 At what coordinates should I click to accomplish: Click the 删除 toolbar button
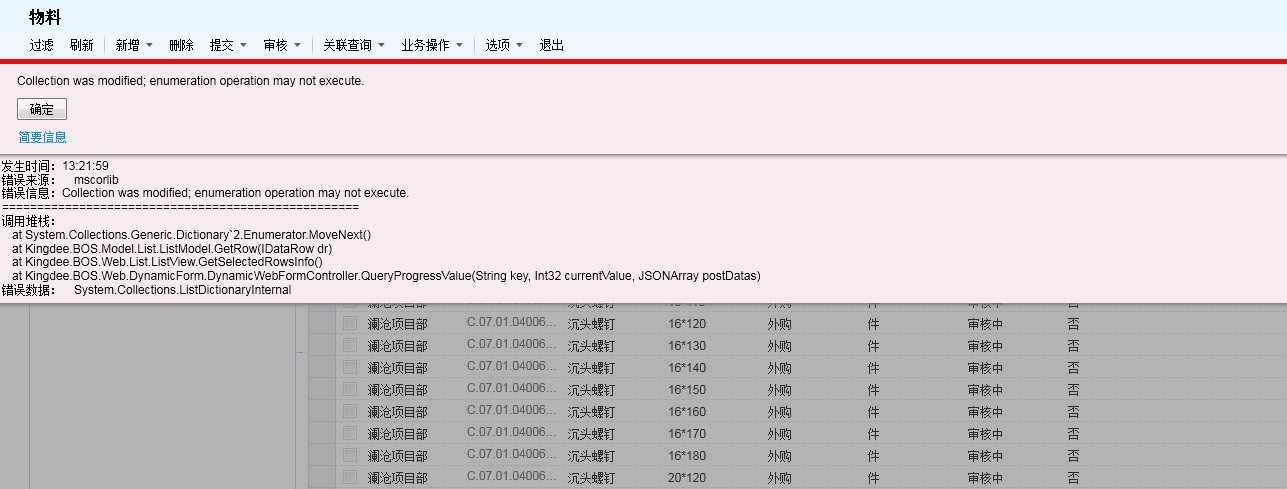tap(181, 46)
